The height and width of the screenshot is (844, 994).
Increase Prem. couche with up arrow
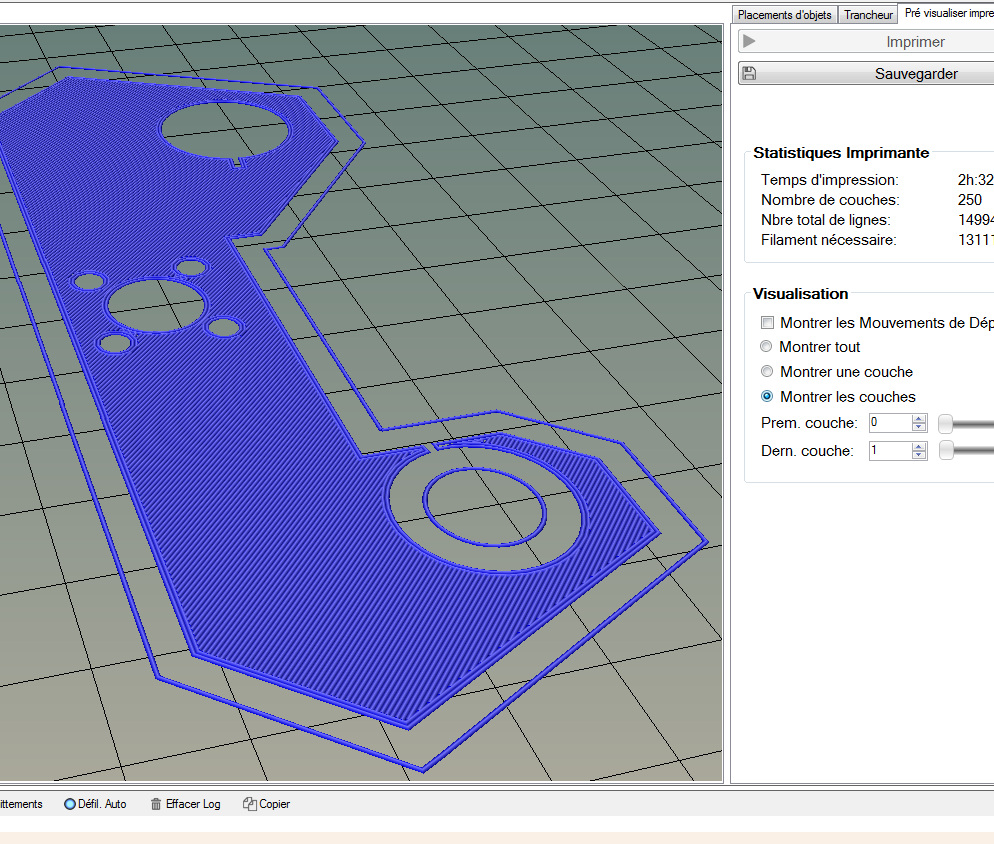pos(920,419)
